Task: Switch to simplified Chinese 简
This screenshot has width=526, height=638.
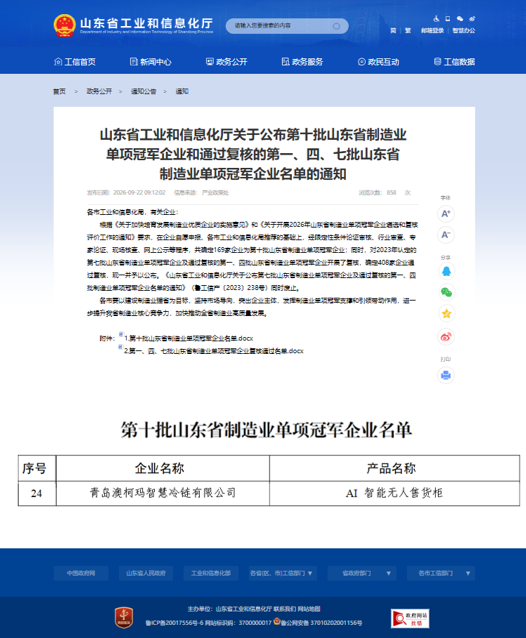Action: coord(393,31)
